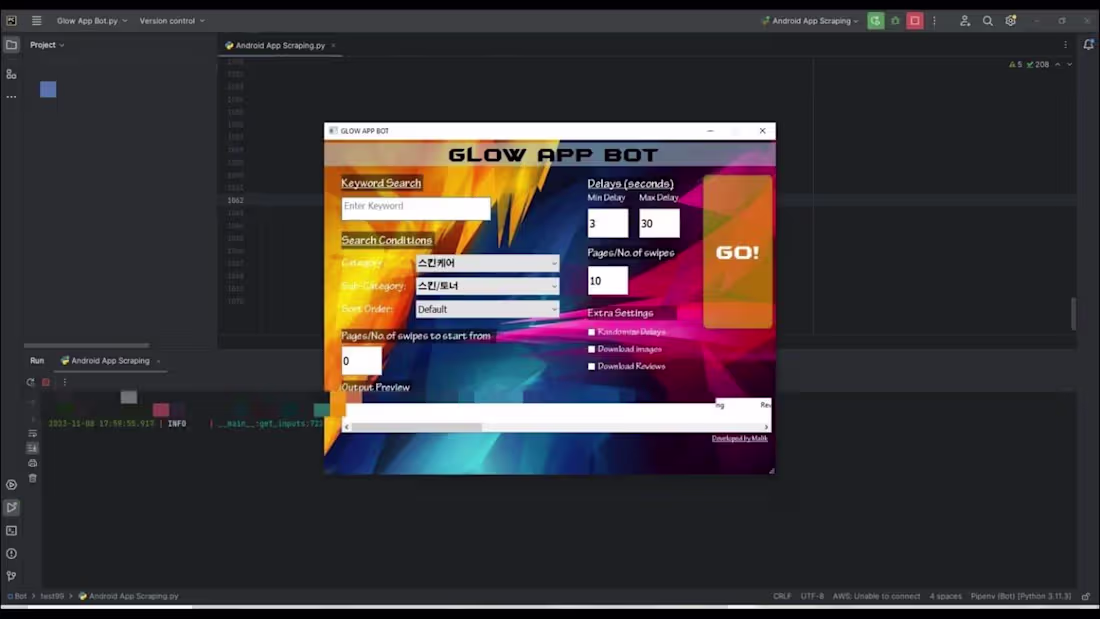Clear console with trash icon

(32, 479)
